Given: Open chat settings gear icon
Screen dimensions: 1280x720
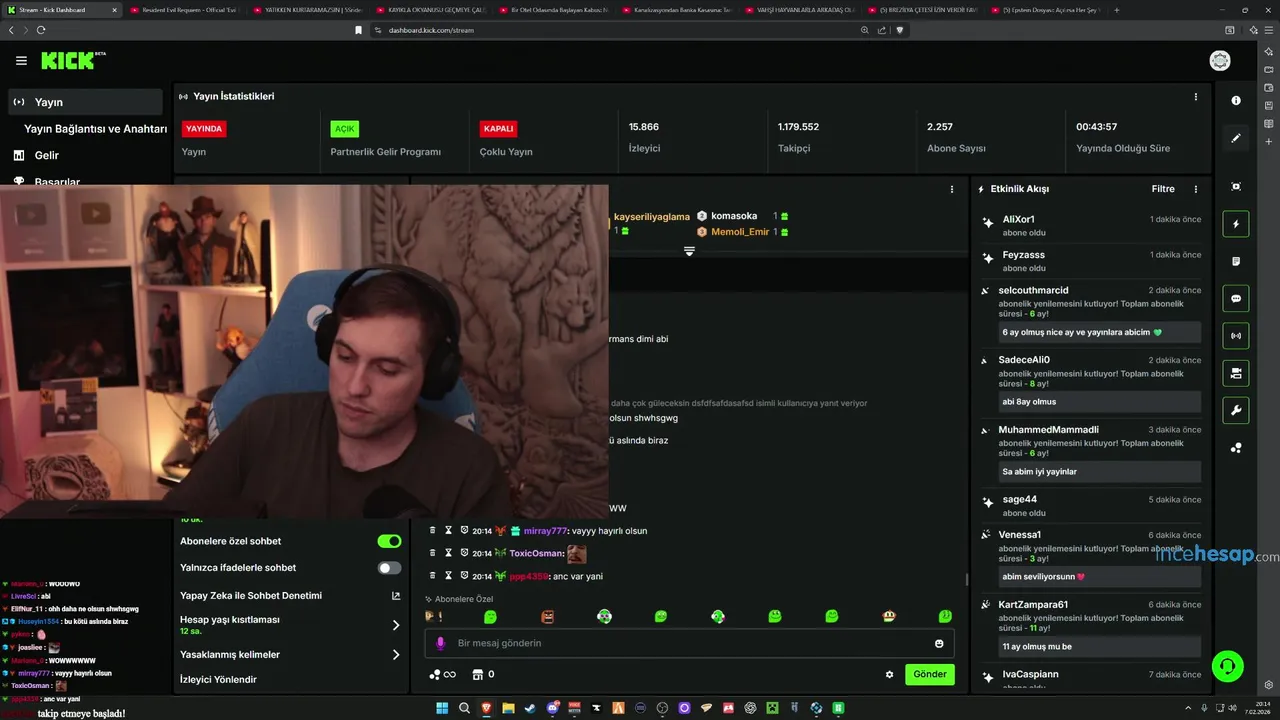Looking at the screenshot, I should [x=889, y=674].
